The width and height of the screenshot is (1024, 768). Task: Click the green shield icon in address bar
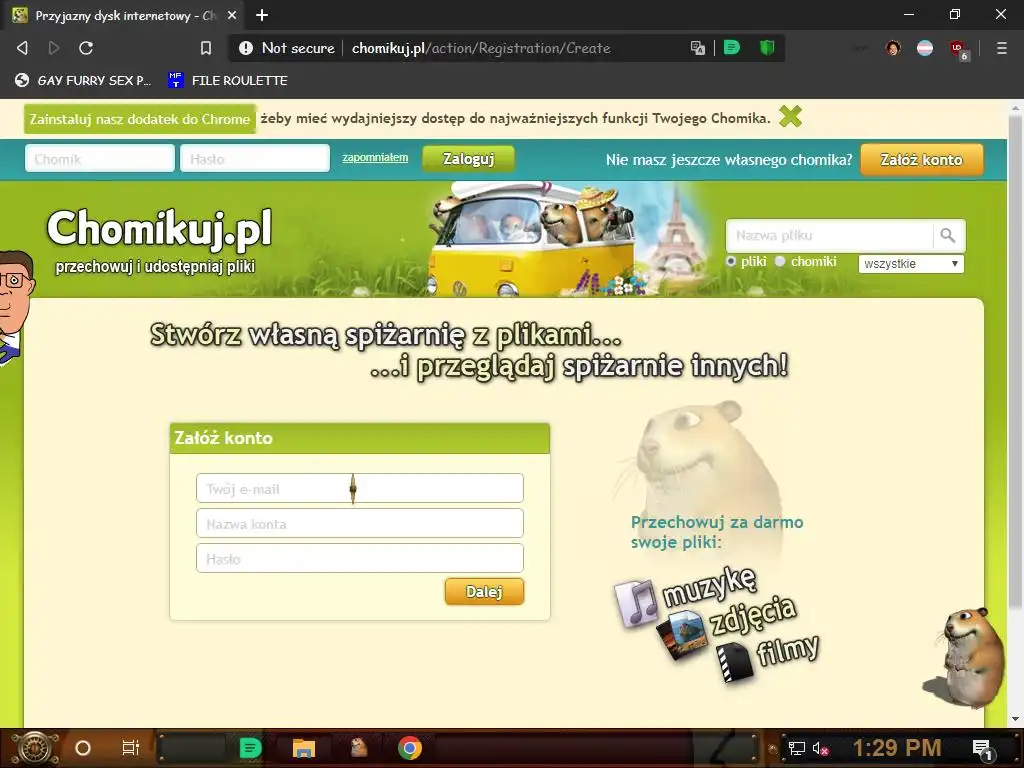point(767,47)
